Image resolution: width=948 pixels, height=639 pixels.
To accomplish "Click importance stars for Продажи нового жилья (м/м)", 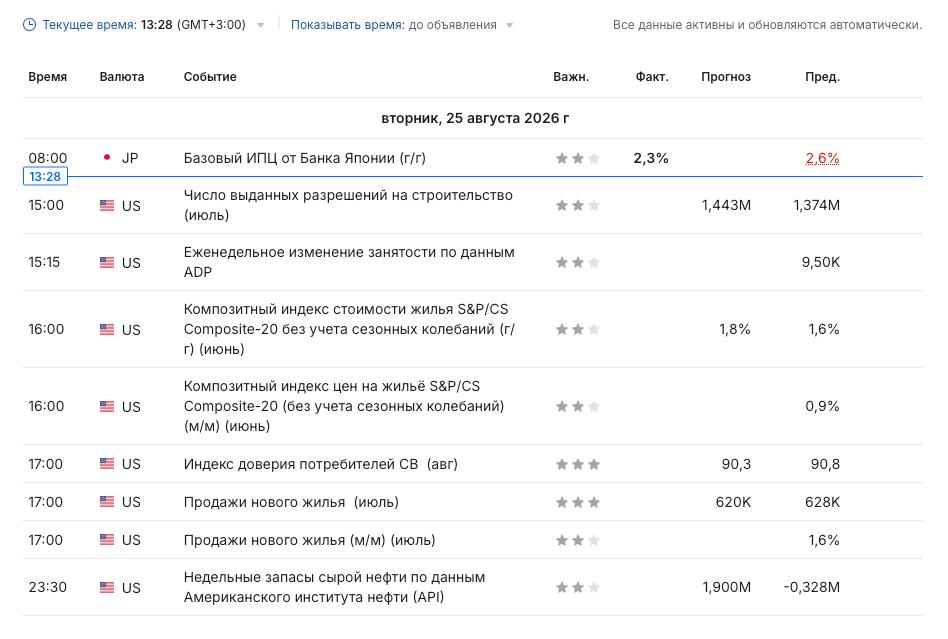I will click(x=578, y=540).
